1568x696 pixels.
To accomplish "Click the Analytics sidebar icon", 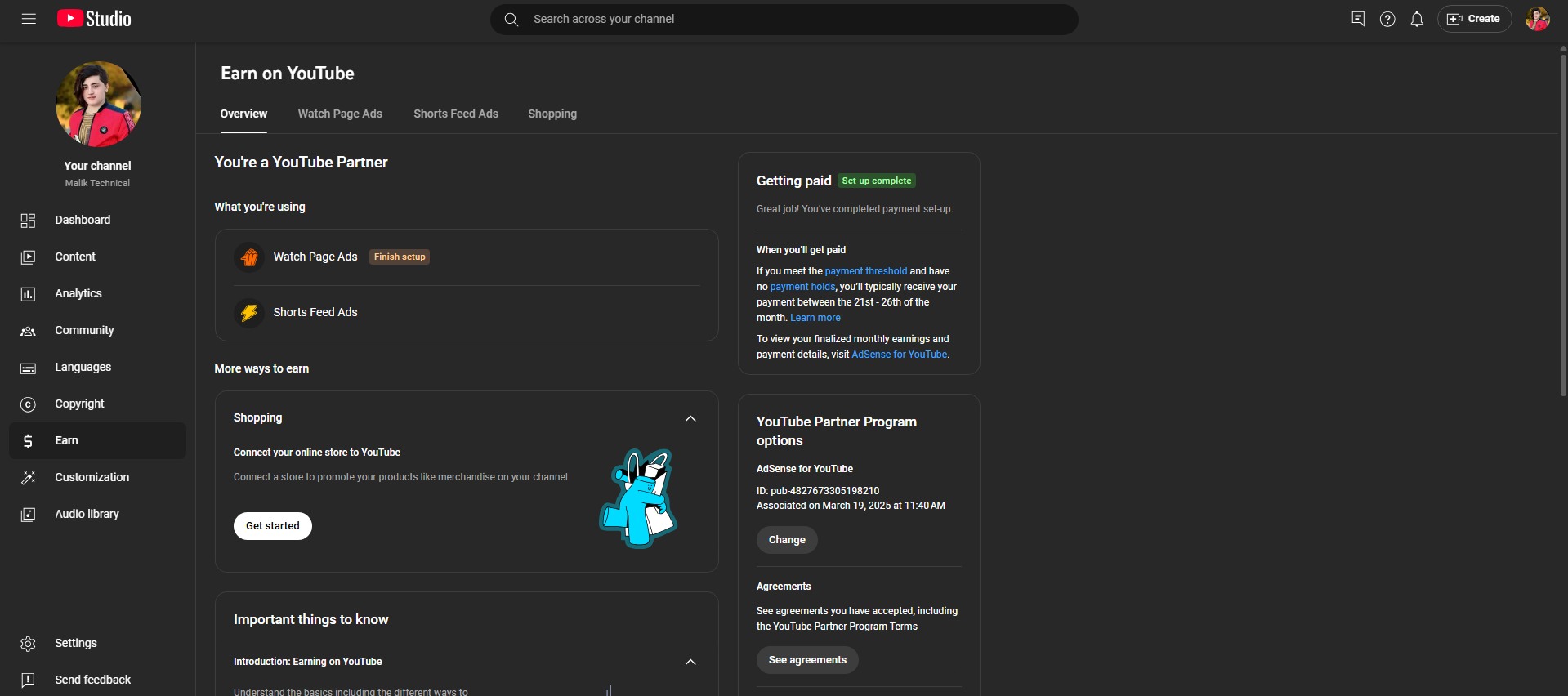I will [28, 294].
